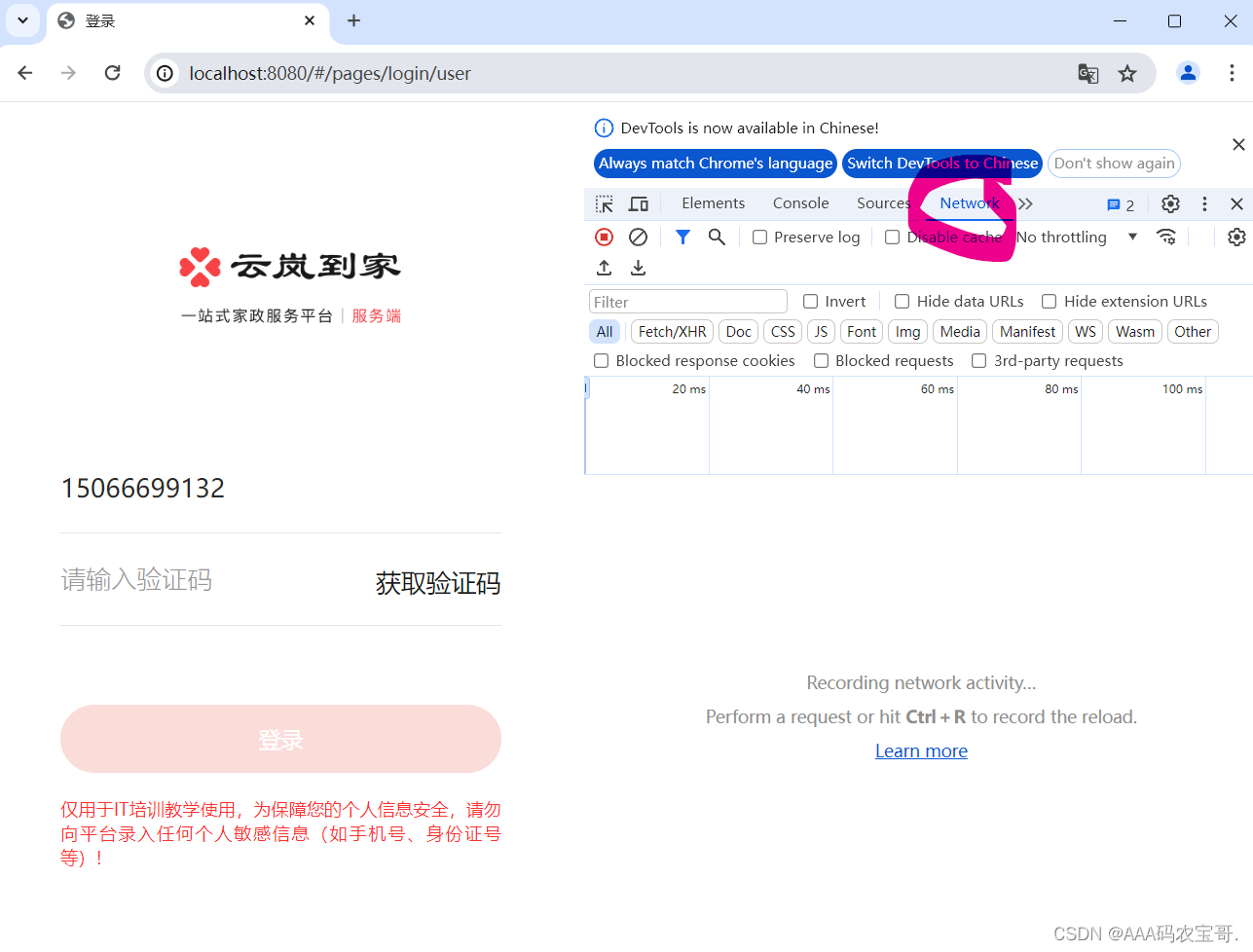Reload the localhost page
1253x952 pixels.
113,73
